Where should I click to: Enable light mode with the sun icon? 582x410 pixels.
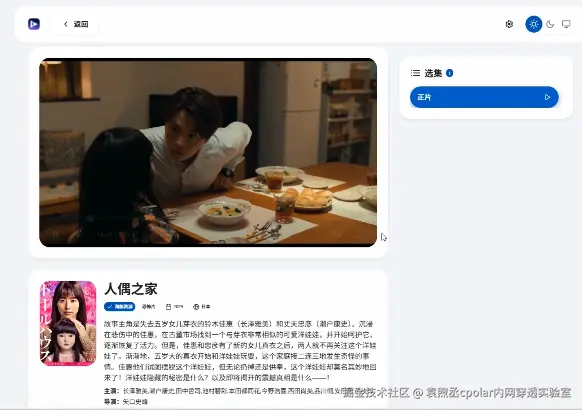coord(534,24)
